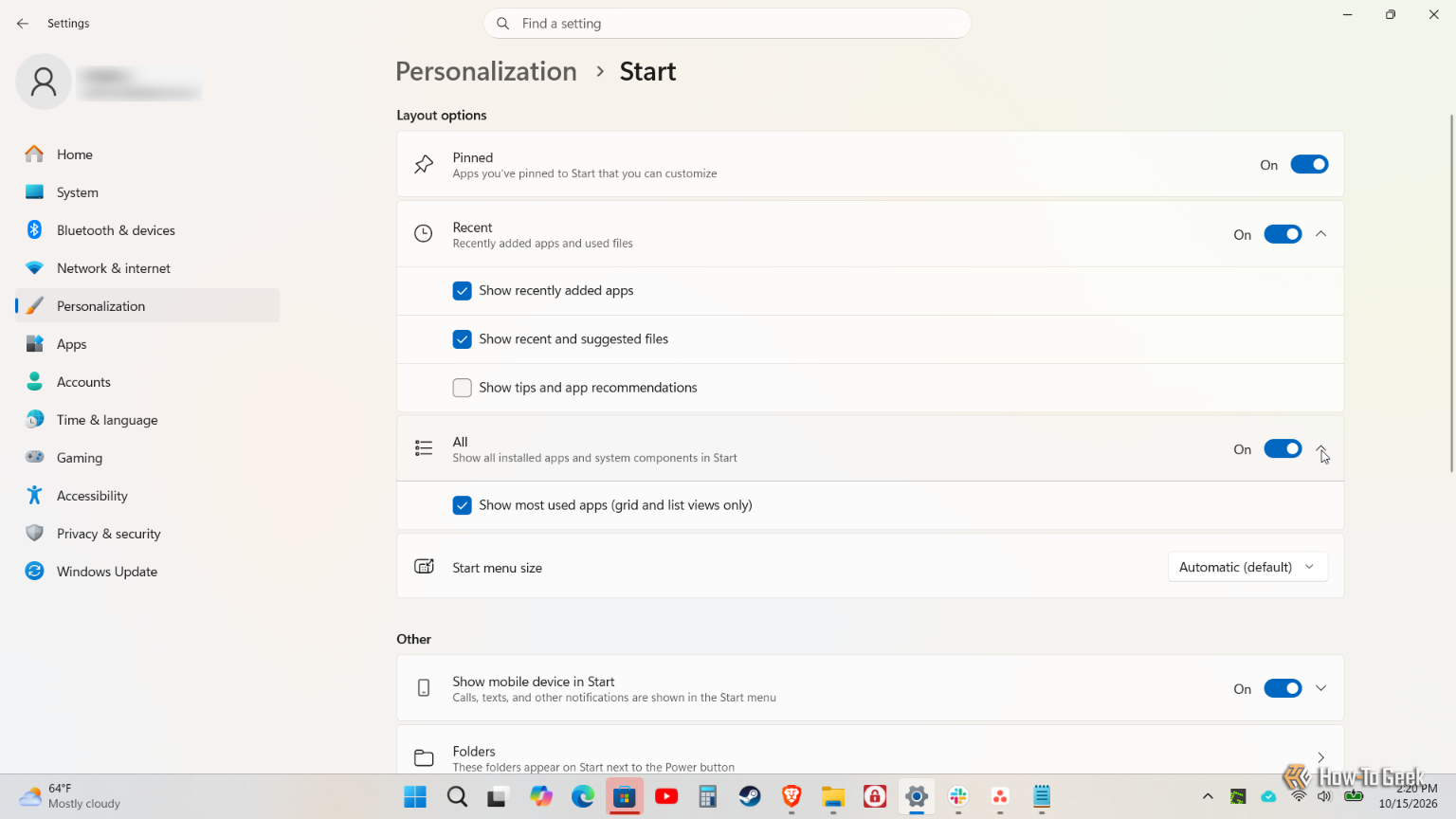Viewport: 1456px width, 819px height.
Task: Click the Time & language globe icon
Action: coord(35,419)
